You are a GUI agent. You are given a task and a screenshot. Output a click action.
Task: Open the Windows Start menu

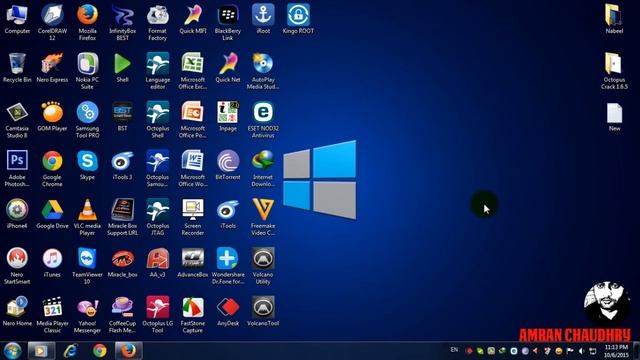[x=12, y=351]
